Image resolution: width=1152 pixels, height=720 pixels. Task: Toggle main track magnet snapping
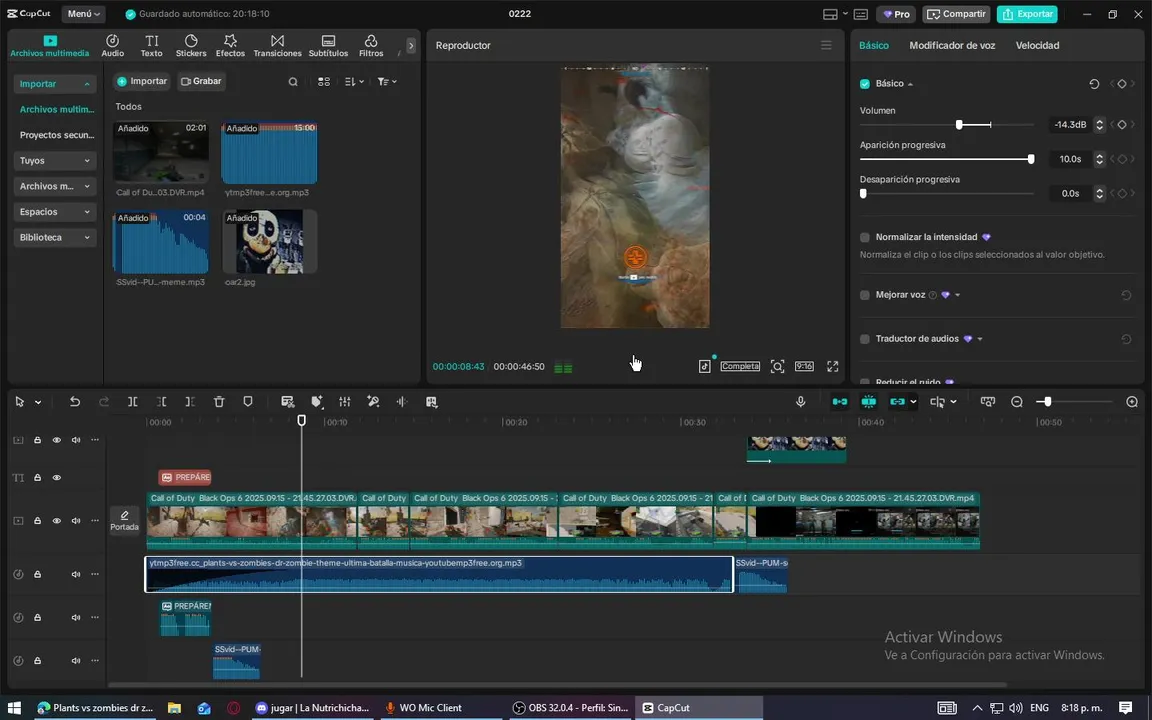tap(840, 401)
